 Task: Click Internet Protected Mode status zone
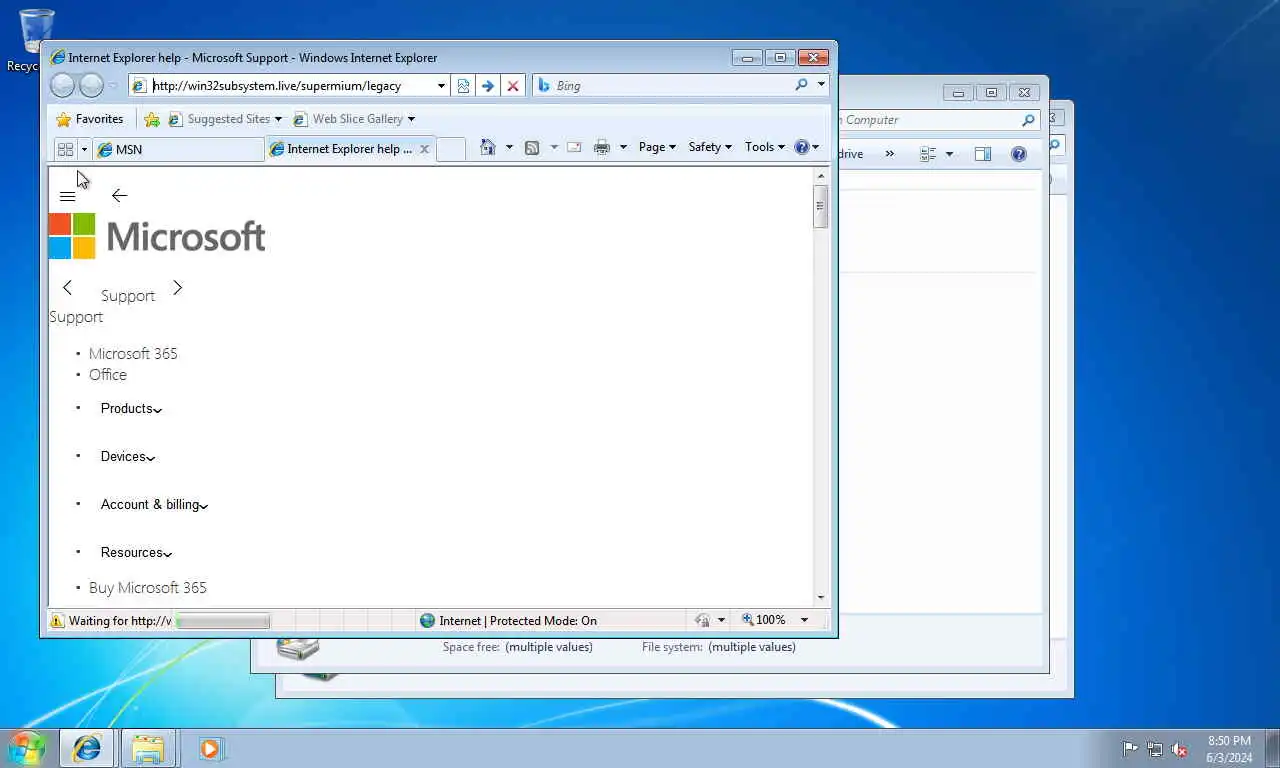tap(508, 621)
